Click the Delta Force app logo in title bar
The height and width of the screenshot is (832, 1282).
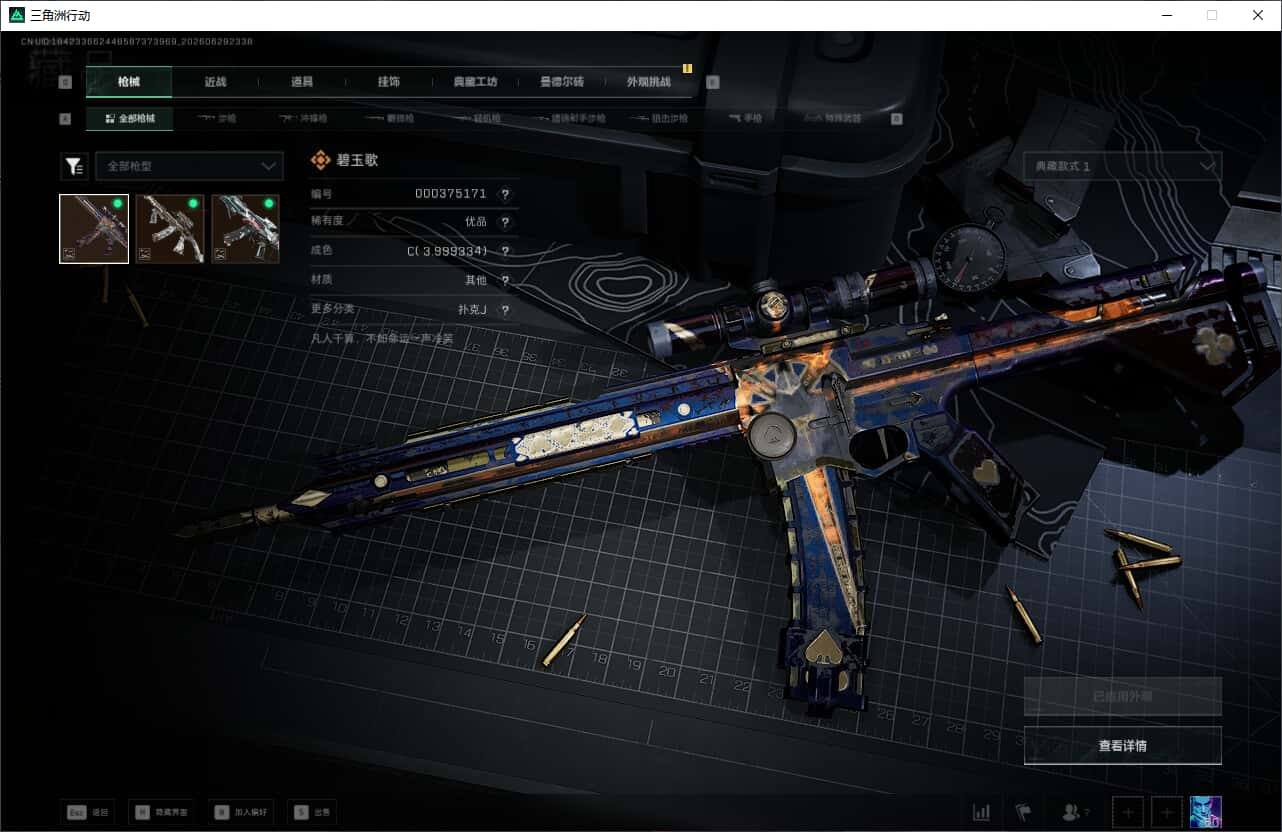17,15
